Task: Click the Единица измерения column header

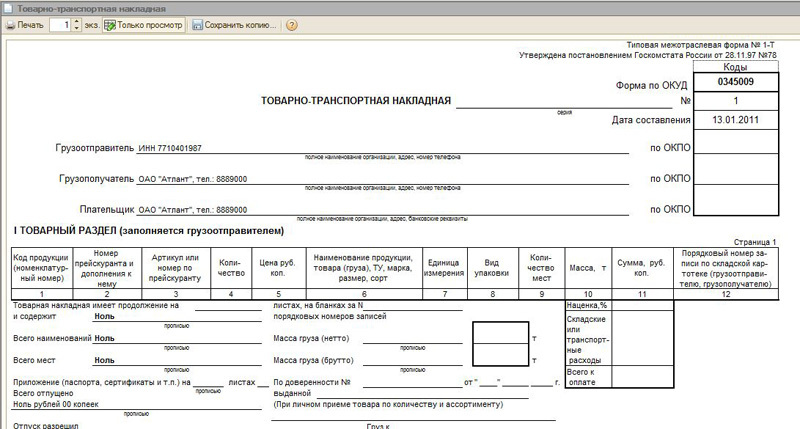Action: click(443, 267)
